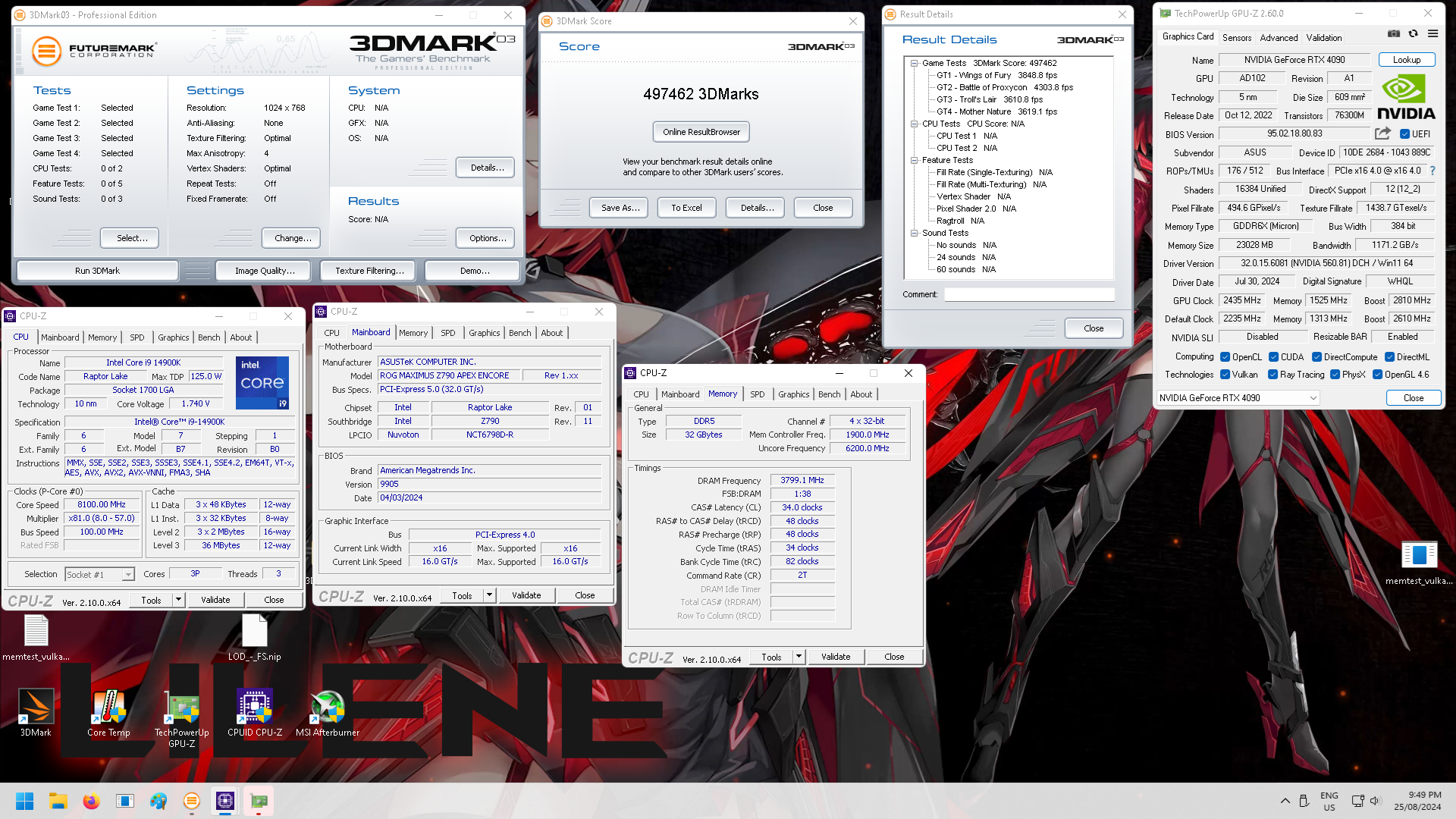Click the GPU-Z refresh icon

point(1414,34)
